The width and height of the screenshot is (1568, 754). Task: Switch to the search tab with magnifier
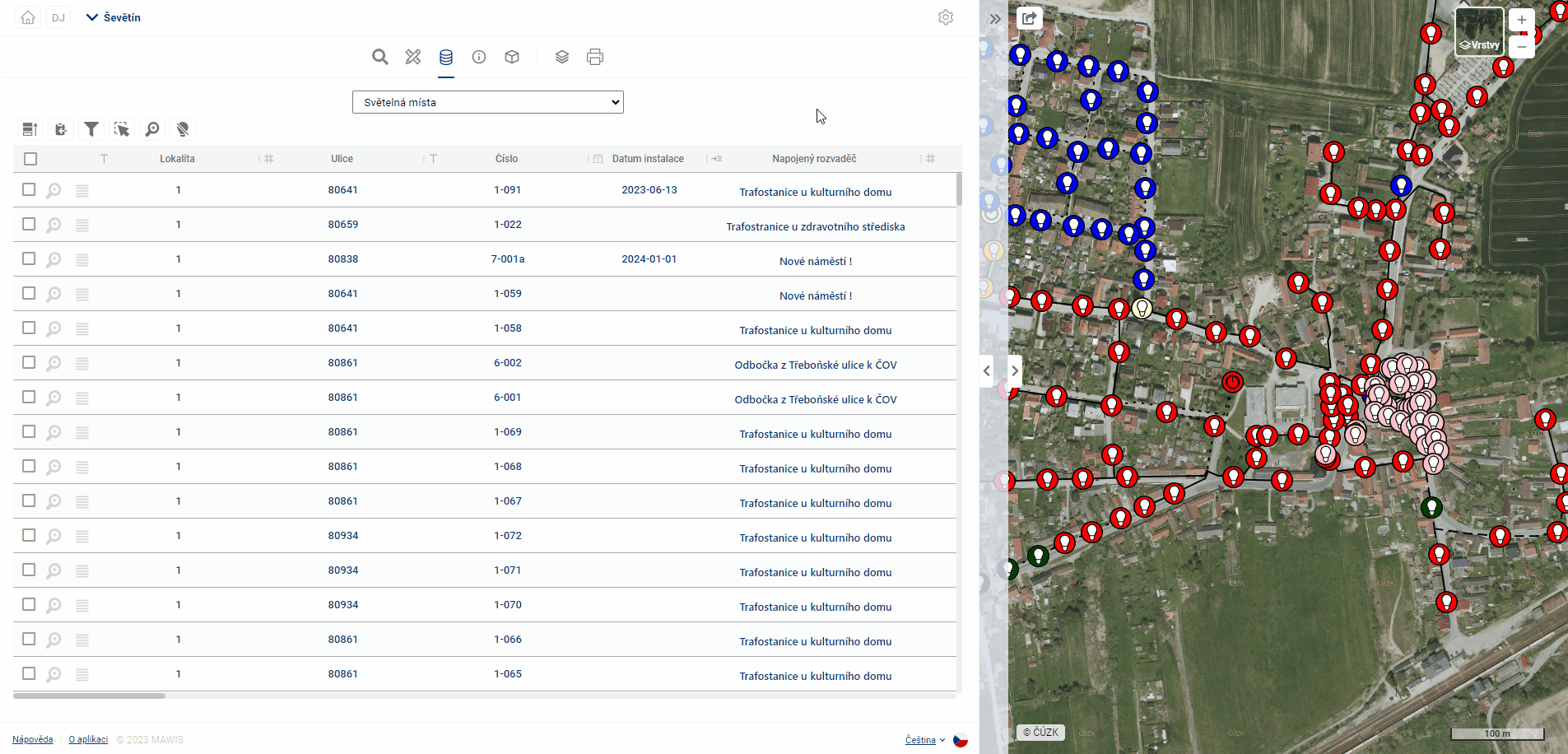(x=379, y=57)
